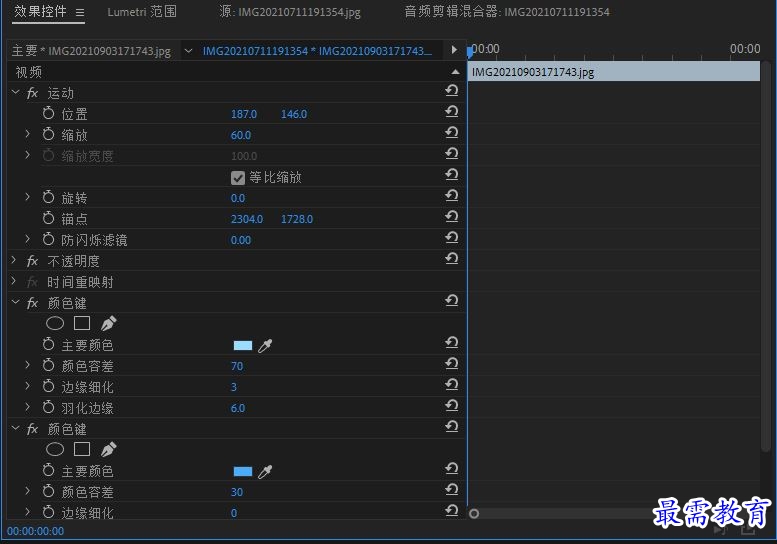Viewport: 777px width, 544px height.
Task: Create ellipse mask in second 颜色键
Action: point(55,449)
